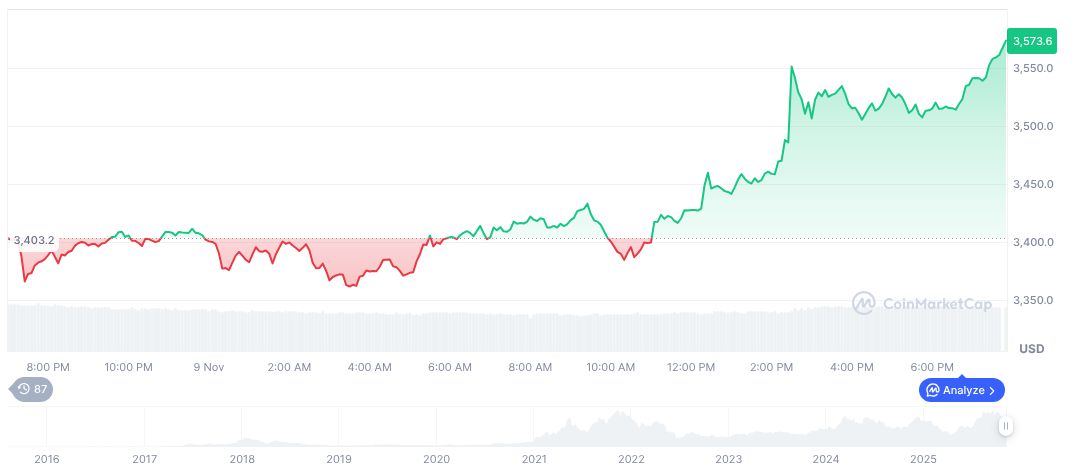Click the 8:00 AM time axis label

pos(530,367)
